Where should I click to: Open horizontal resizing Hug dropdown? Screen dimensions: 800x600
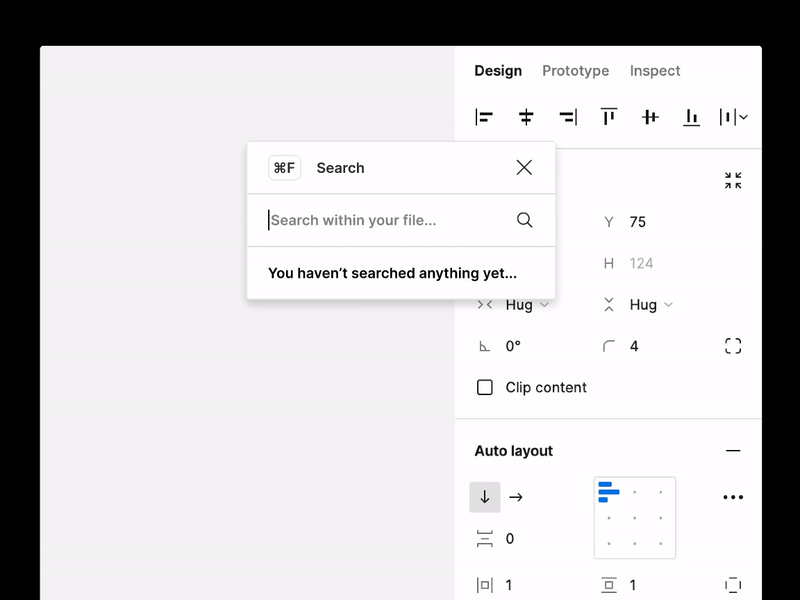(x=527, y=305)
